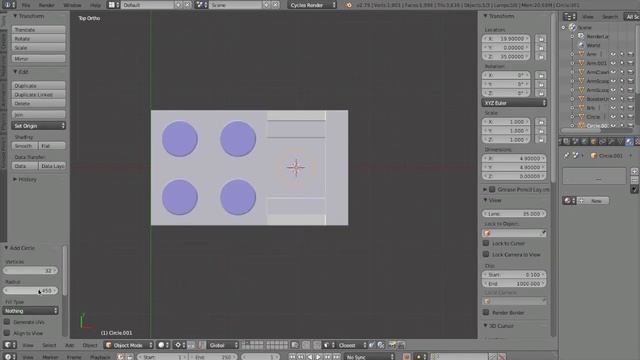Open the 3D view editor type icon

click(x=9, y=345)
